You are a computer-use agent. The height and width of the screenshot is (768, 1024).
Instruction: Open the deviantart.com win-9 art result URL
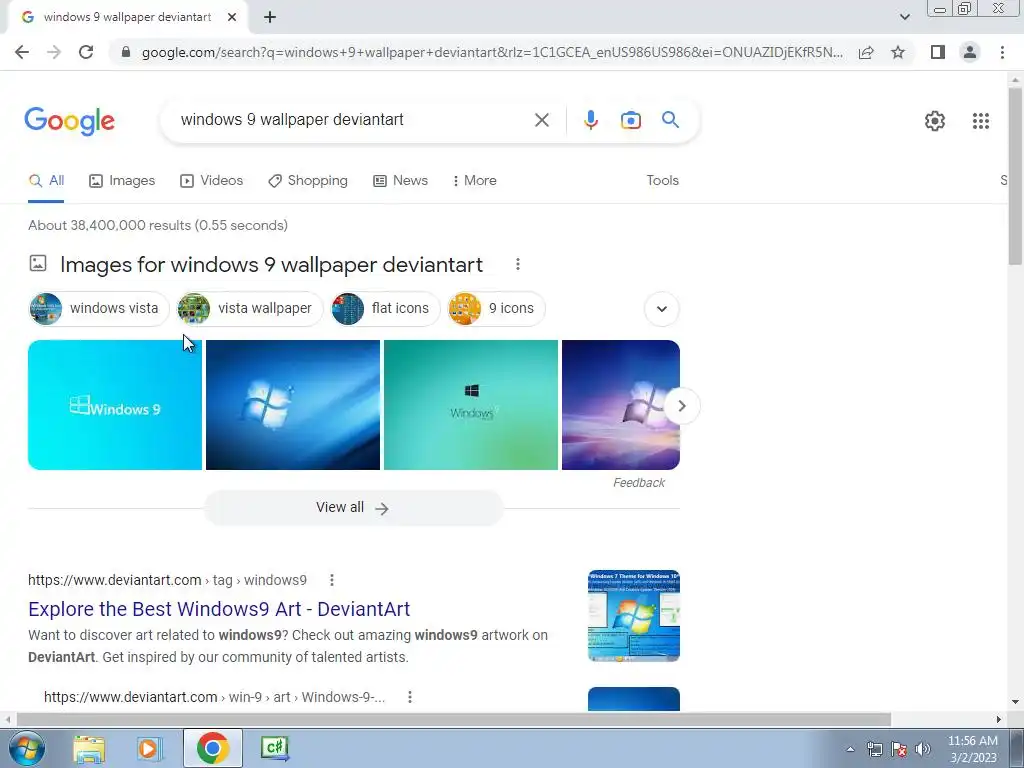coord(214,697)
